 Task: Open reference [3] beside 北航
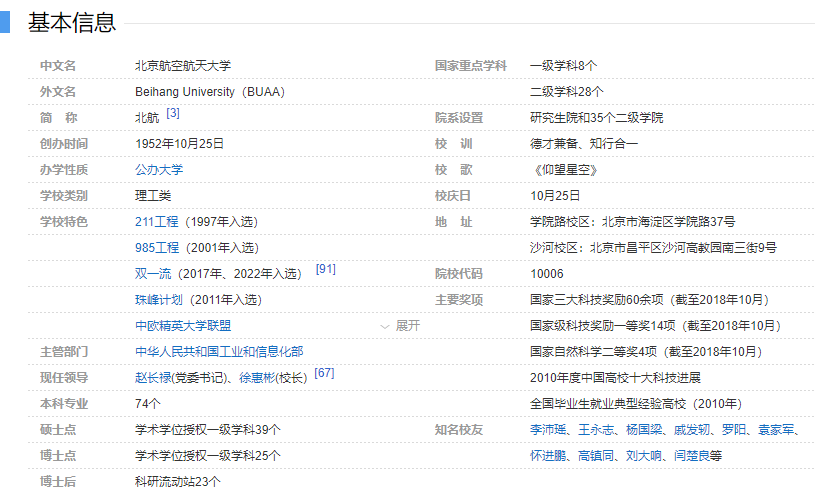[x=173, y=114]
